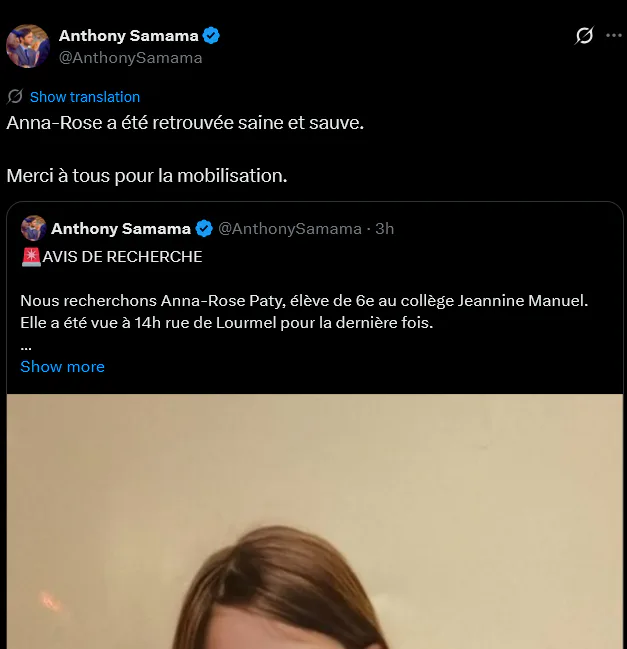627x649 pixels.
Task: Click the blue verified badge beside the top name
Action: click(x=211, y=36)
